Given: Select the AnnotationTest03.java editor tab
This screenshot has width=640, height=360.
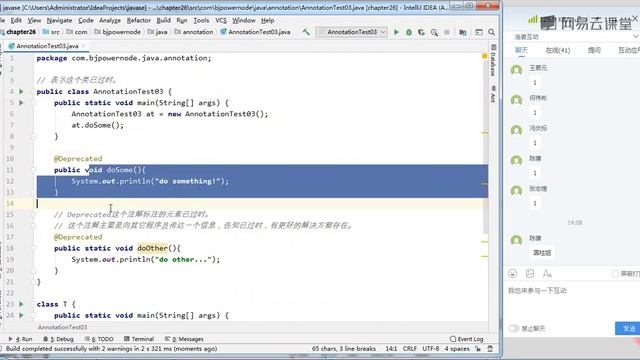Looking at the screenshot, I should click(47, 46).
